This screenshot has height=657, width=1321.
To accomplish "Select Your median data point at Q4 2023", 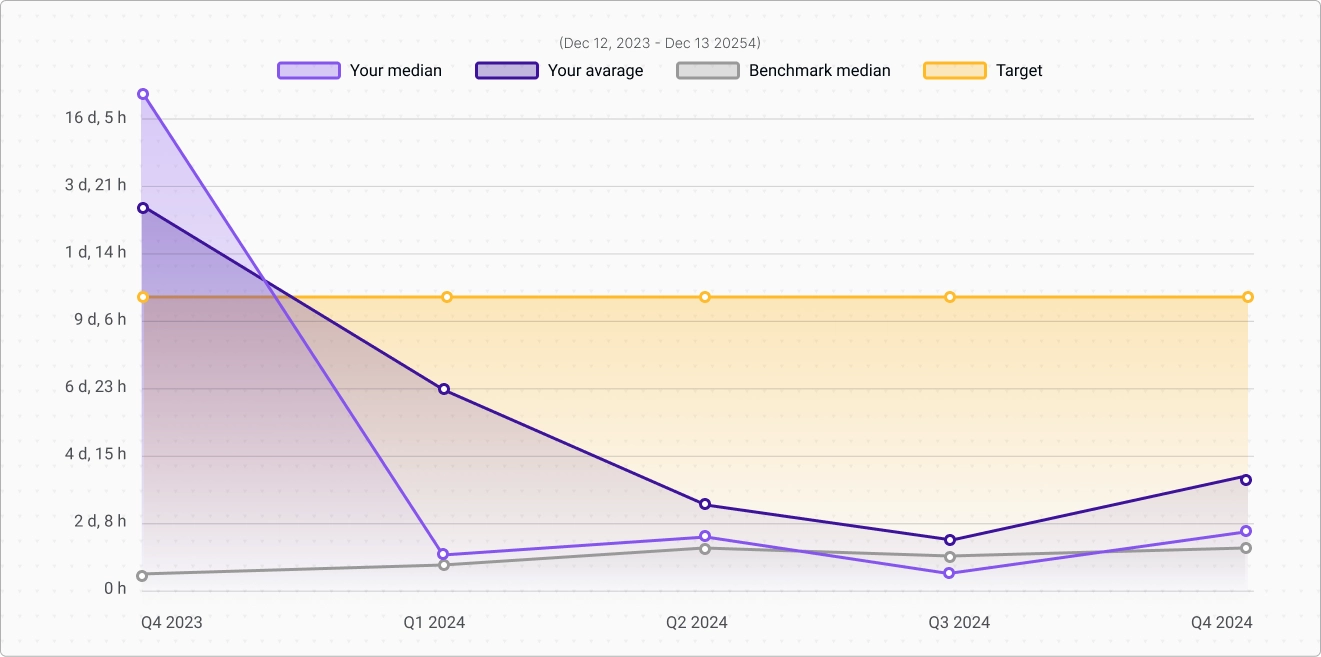I will [143, 94].
